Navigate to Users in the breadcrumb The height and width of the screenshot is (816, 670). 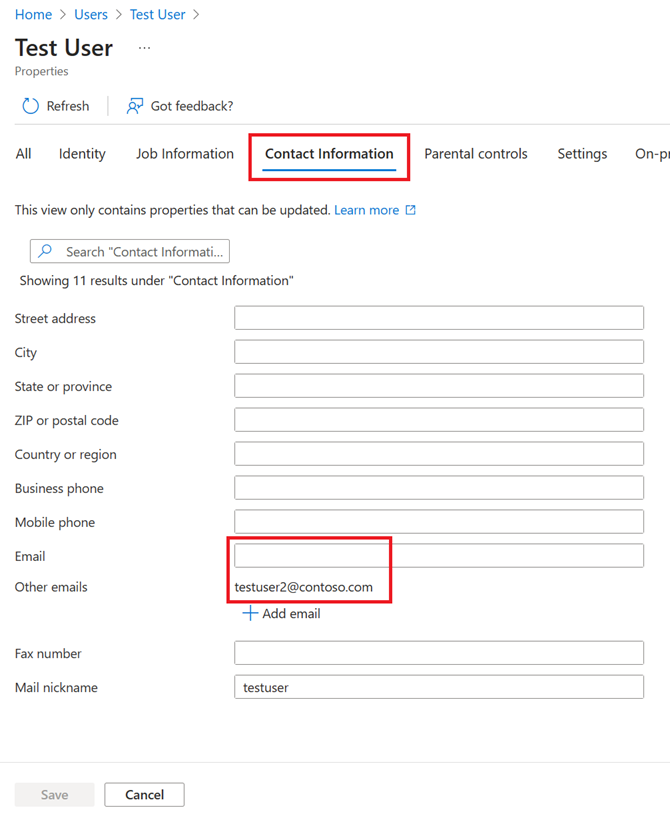coord(91,15)
